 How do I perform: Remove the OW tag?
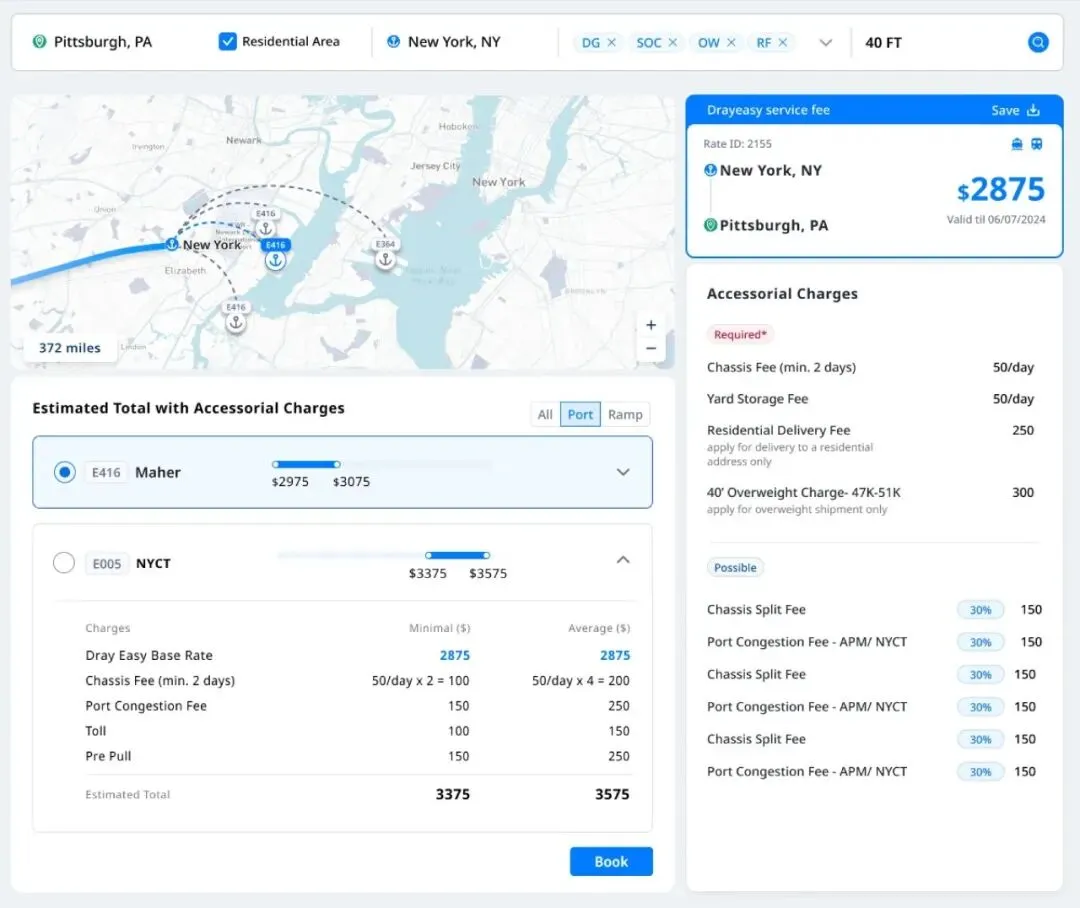[731, 43]
